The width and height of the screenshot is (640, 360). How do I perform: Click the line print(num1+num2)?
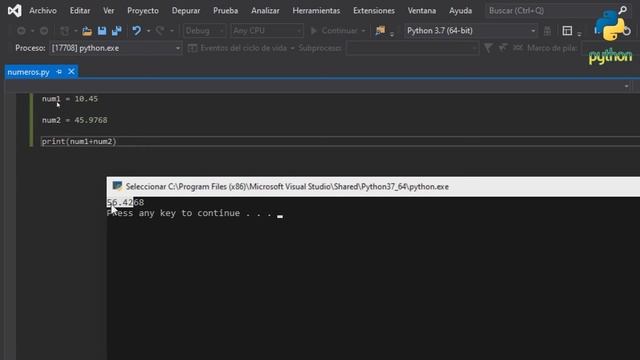79,141
